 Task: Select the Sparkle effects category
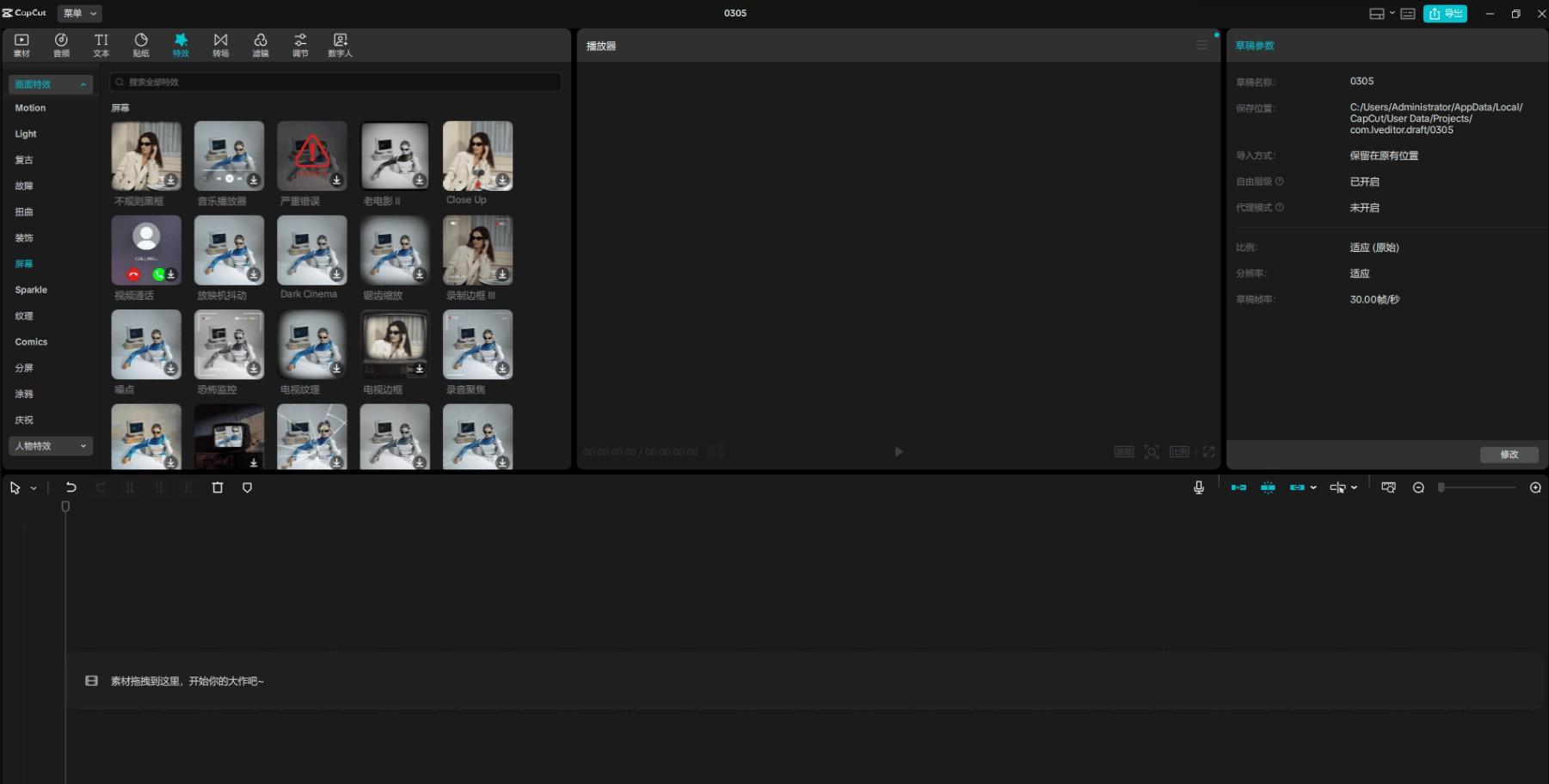pos(31,290)
